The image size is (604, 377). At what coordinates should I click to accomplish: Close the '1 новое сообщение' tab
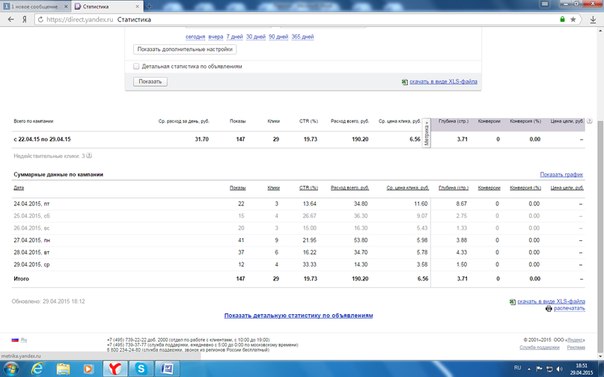[x=66, y=7]
